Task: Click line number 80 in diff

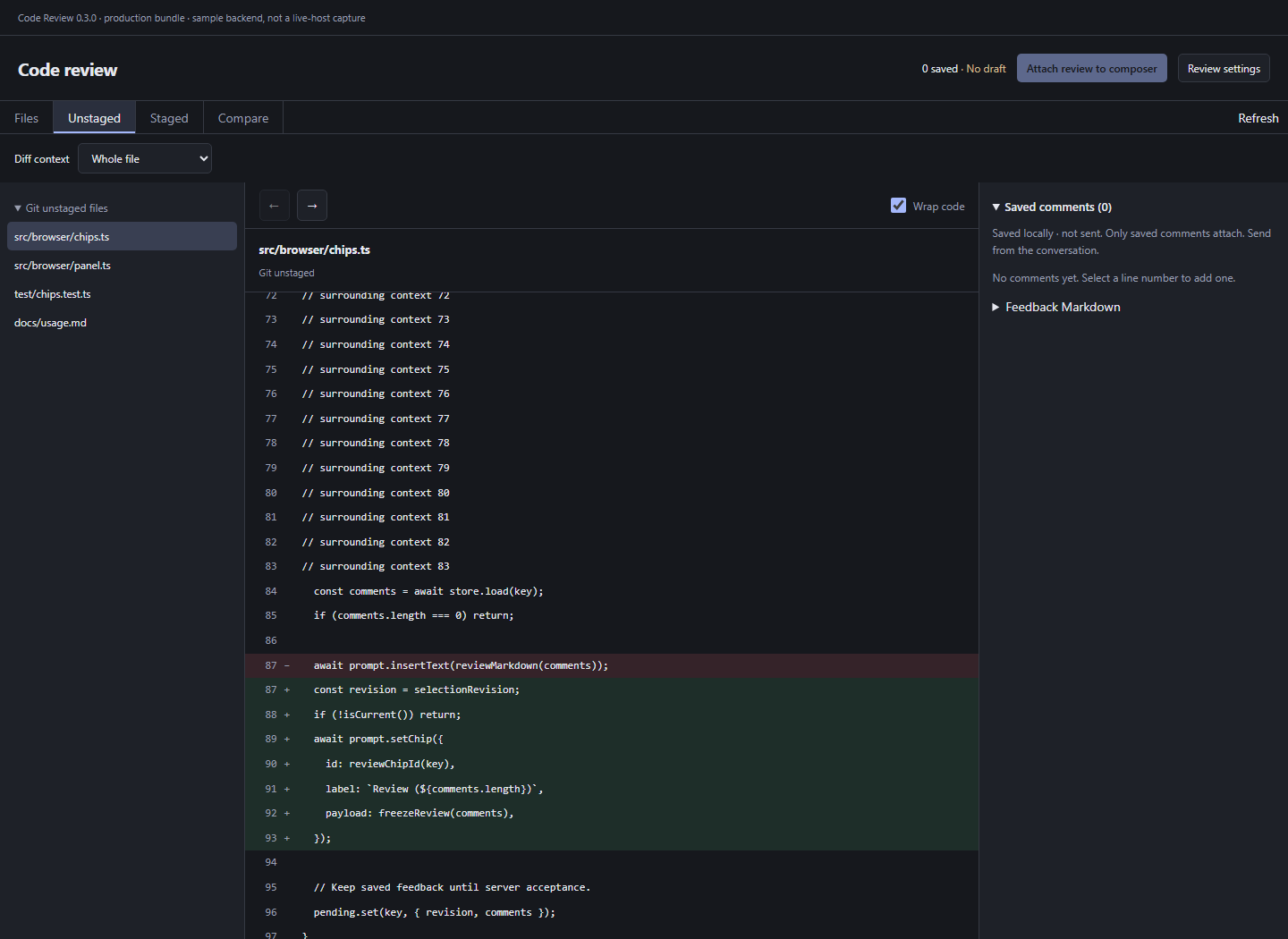Action: (270, 493)
